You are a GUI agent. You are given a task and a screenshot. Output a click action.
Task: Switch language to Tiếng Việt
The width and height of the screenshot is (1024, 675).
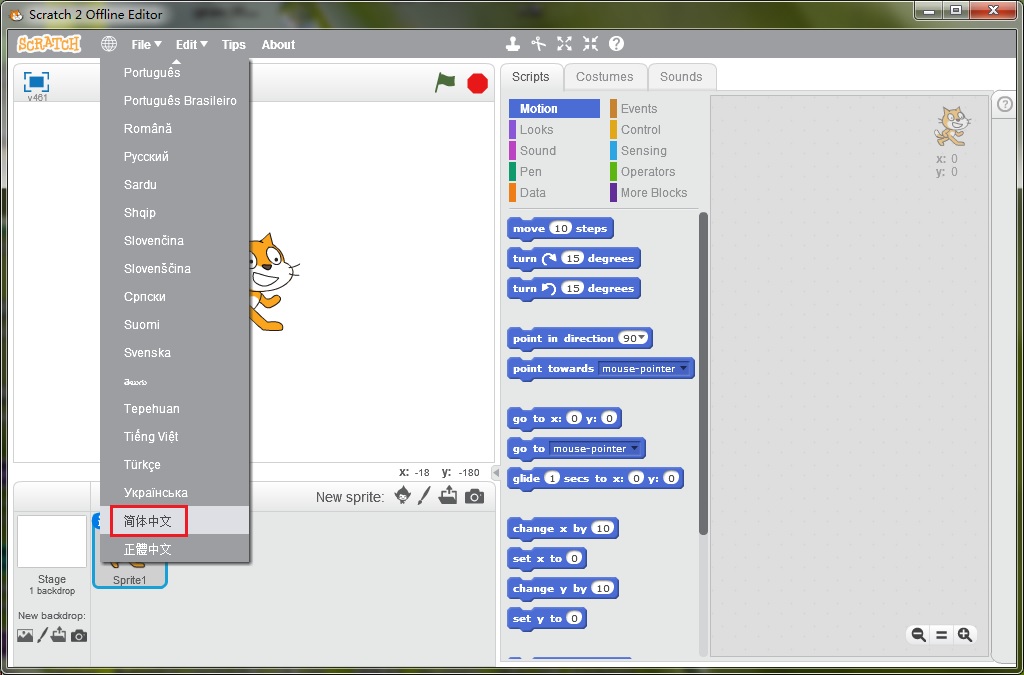coord(175,437)
